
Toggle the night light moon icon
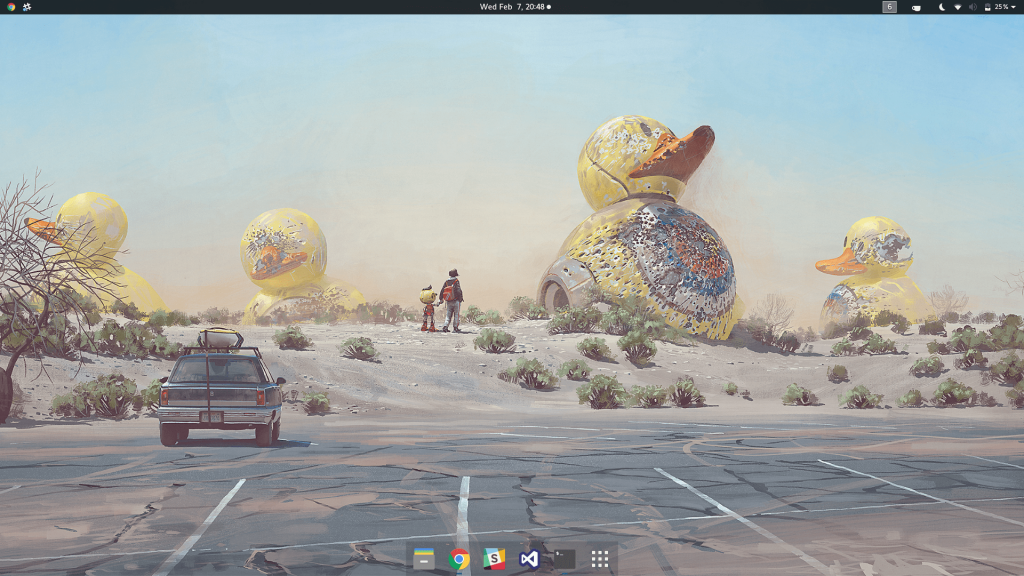coord(942,7)
